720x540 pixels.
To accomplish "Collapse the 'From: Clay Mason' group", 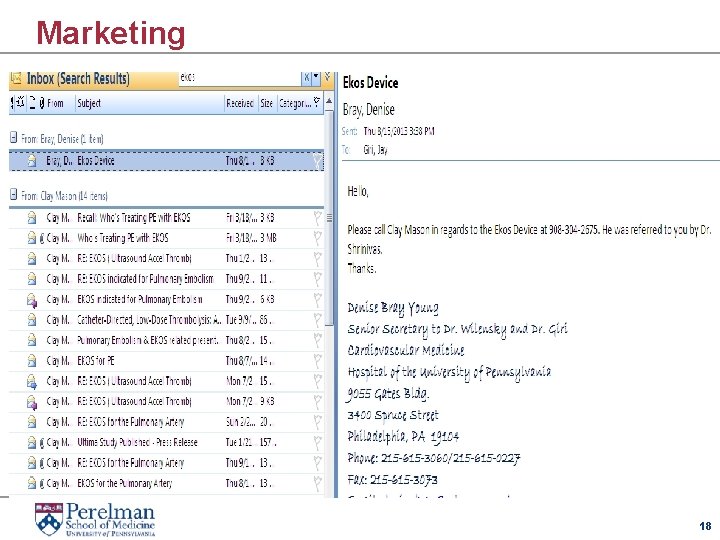I will pos(14,195).
